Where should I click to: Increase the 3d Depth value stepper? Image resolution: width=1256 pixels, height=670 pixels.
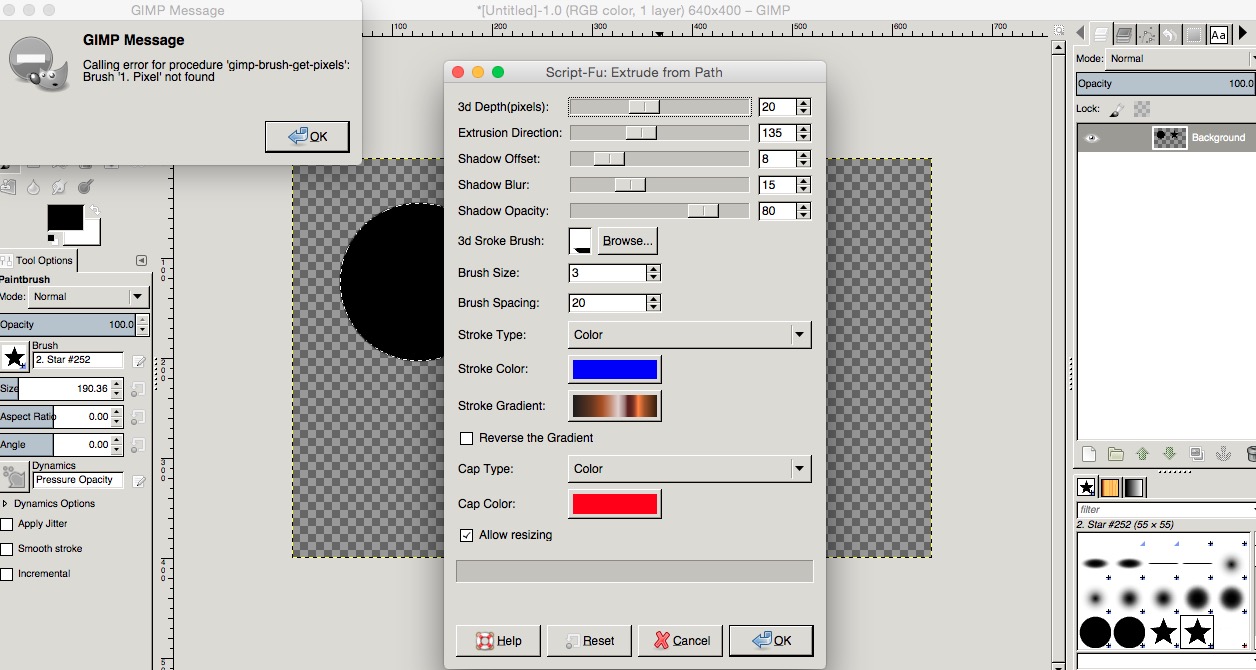click(804, 102)
